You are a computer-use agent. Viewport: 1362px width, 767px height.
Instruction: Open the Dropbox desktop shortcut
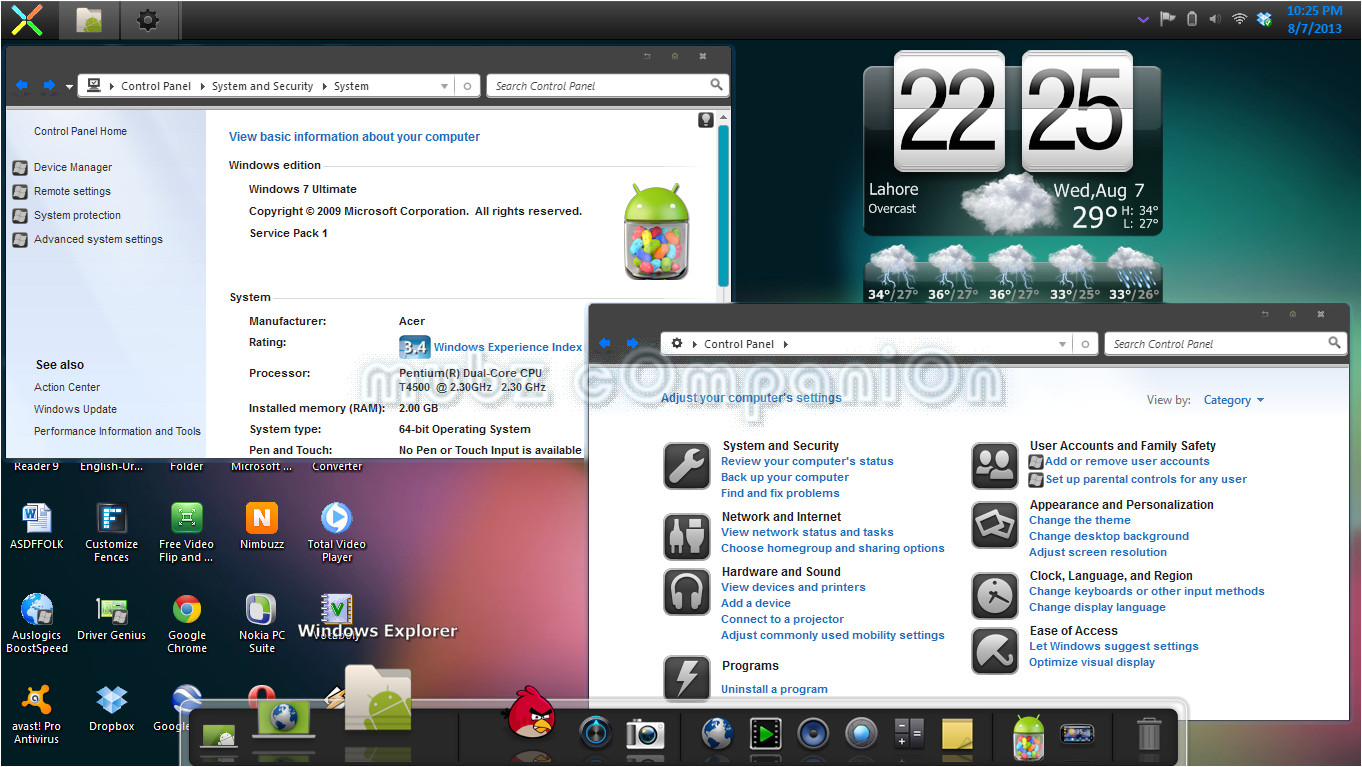pyautogui.click(x=111, y=708)
